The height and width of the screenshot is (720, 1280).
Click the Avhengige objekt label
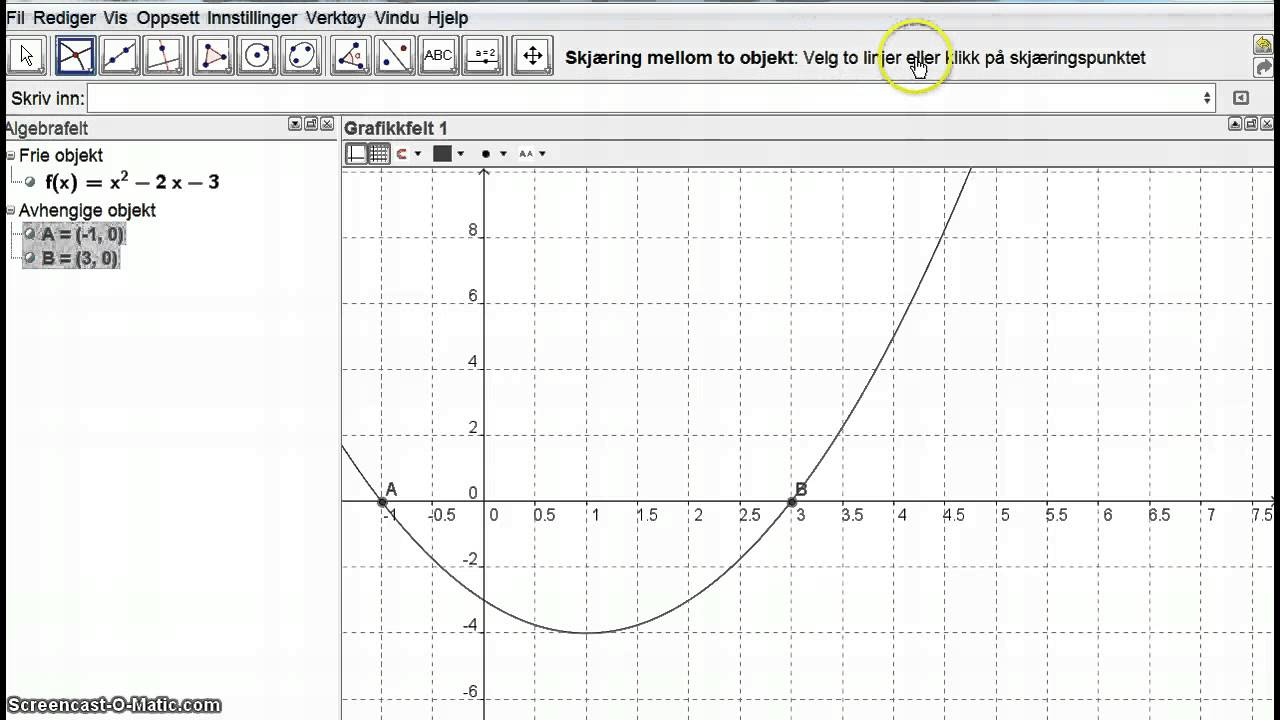pos(88,211)
